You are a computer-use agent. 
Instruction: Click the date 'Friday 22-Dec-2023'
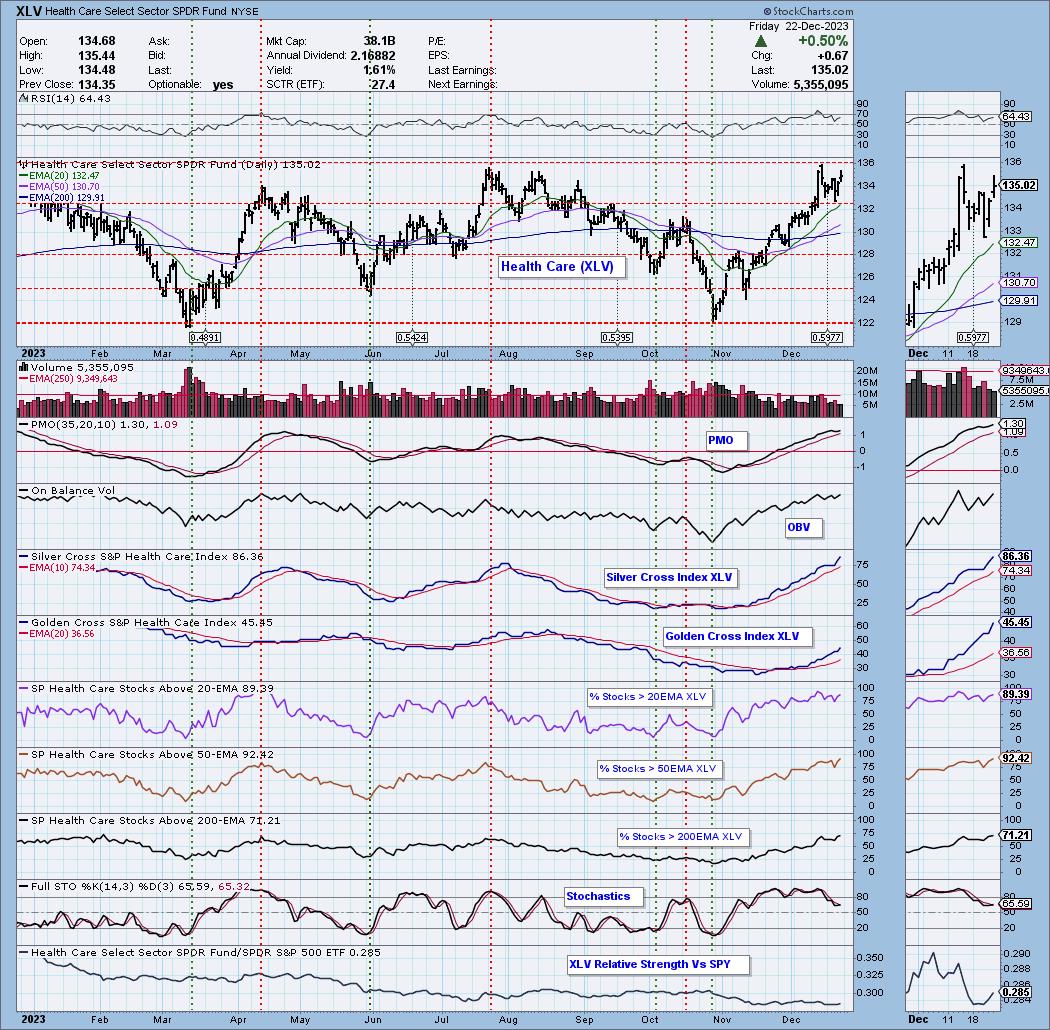coord(798,26)
